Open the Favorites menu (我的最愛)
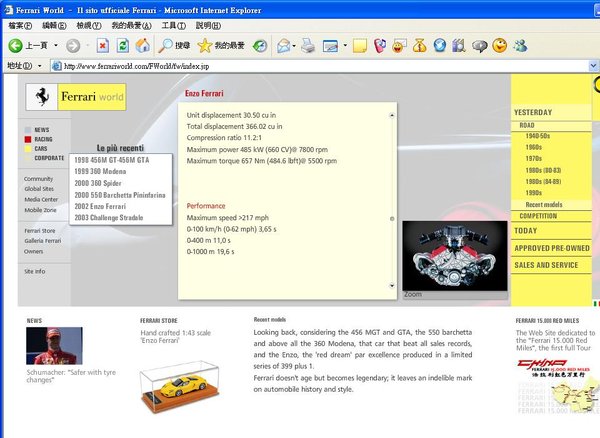This screenshot has height=438, width=600. click(131, 26)
